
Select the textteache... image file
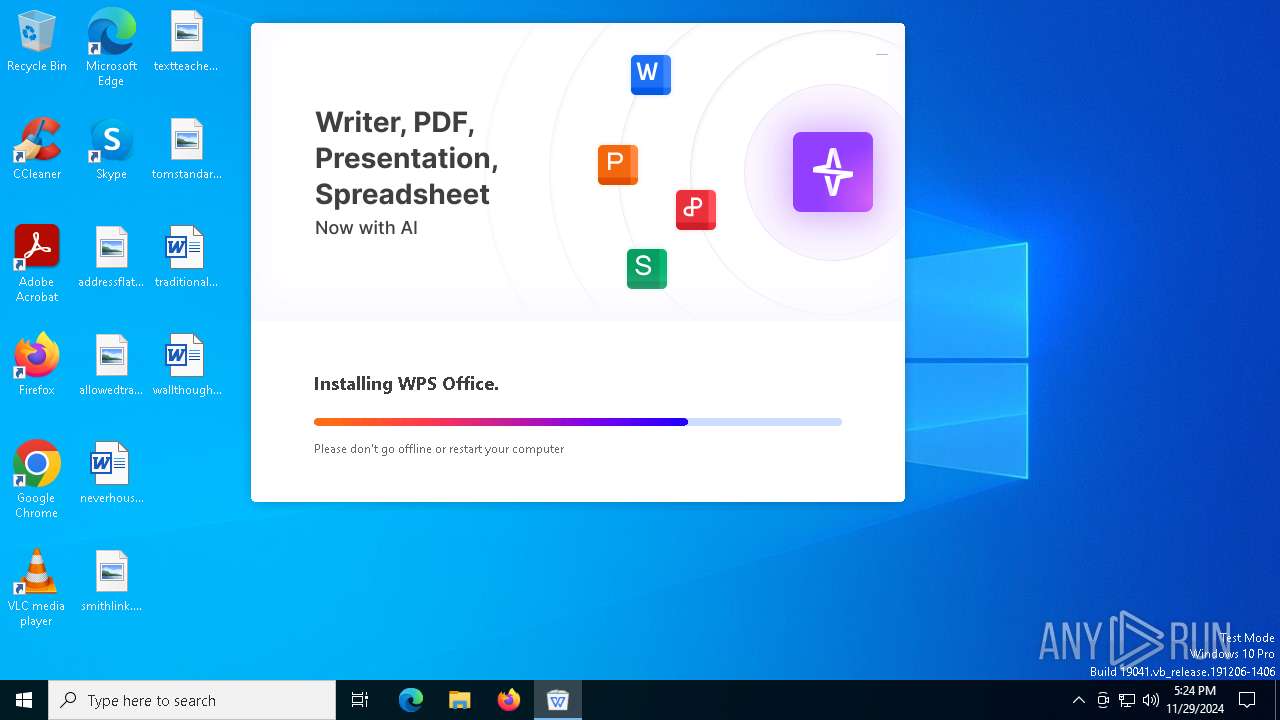[186, 42]
